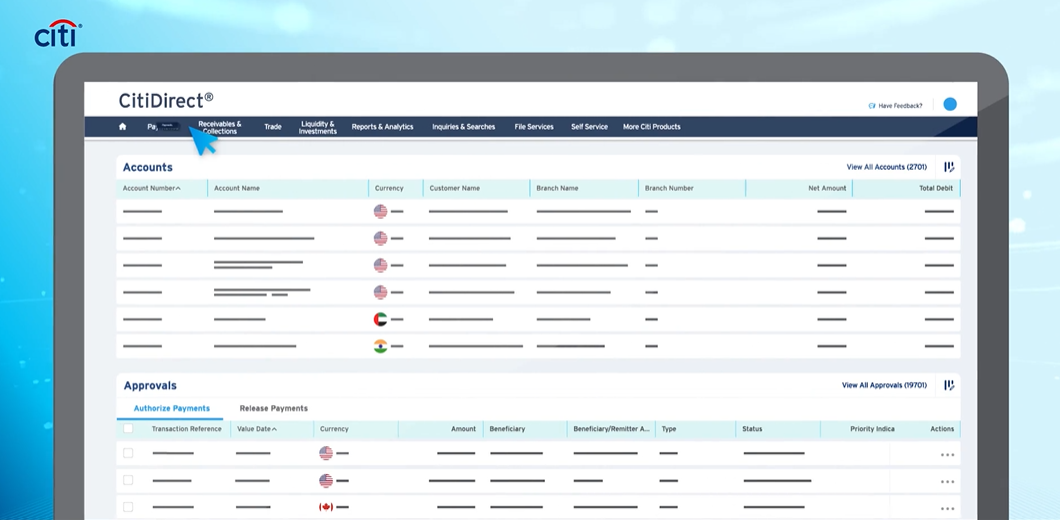
Task: Tick the select-all checkbox in Approvals header
Action: point(128,428)
